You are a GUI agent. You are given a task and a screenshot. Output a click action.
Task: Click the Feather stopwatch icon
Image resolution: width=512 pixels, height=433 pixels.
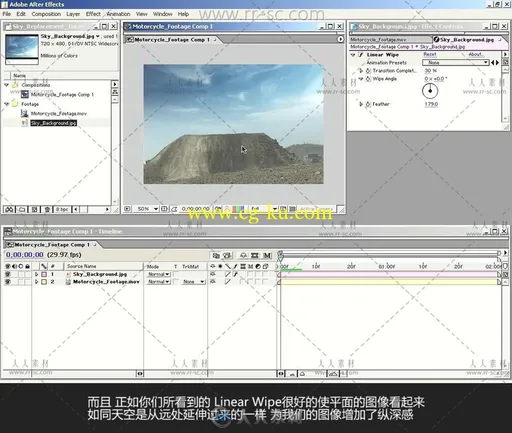tap(368, 104)
